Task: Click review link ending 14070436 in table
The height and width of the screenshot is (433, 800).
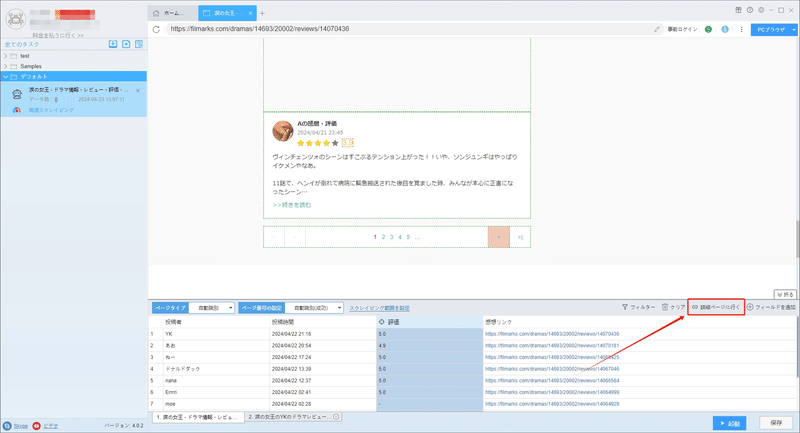Action: point(552,334)
